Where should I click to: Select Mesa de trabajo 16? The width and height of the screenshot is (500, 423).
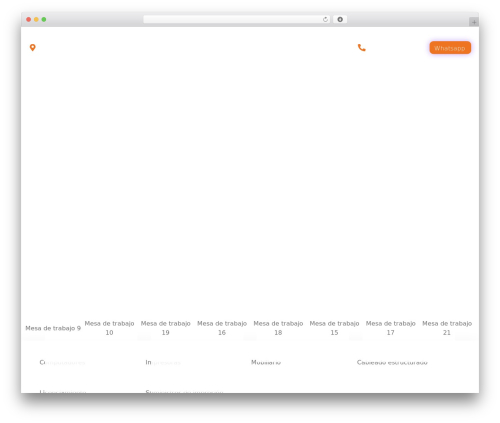[222, 328]
